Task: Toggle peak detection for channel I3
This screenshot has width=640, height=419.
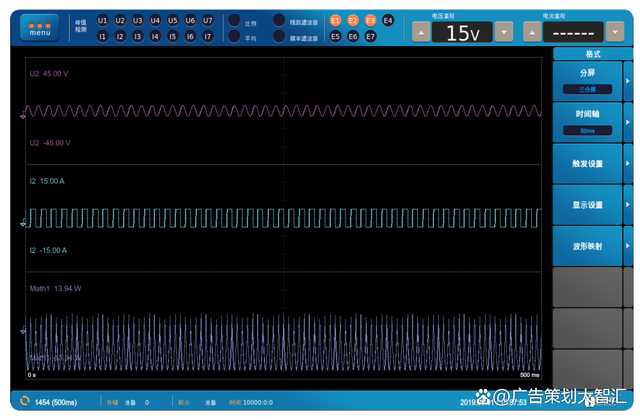Action: click(x=138, y=36)
